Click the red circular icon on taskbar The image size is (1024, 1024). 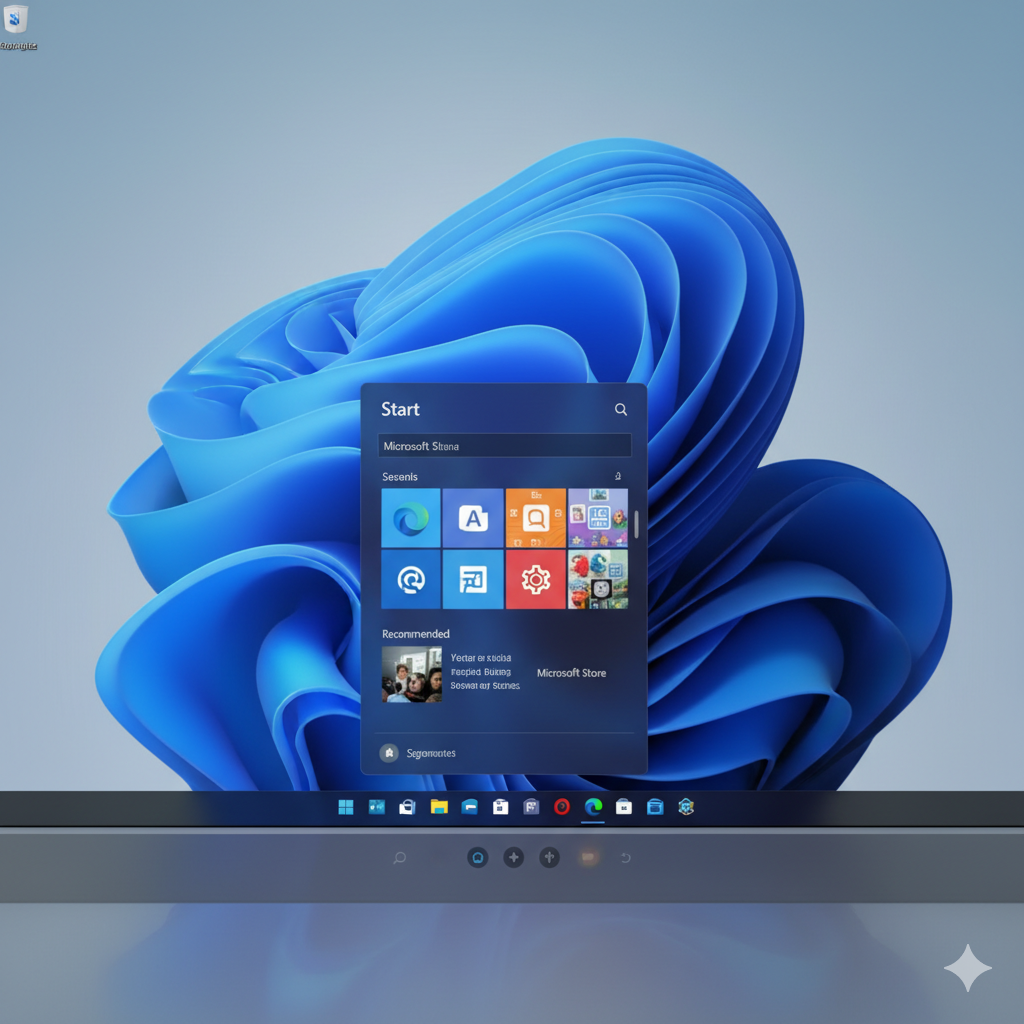point(562,807)
